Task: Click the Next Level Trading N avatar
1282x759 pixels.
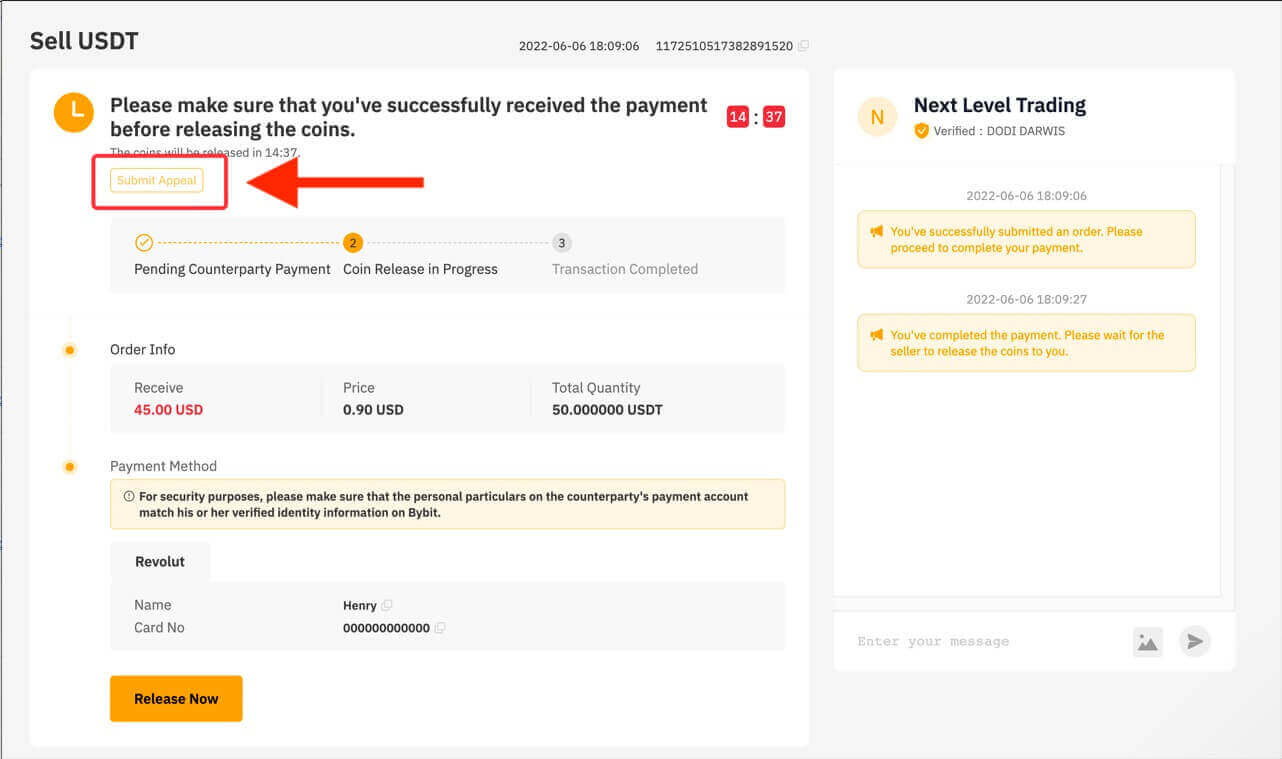Action: pos(877,117)
